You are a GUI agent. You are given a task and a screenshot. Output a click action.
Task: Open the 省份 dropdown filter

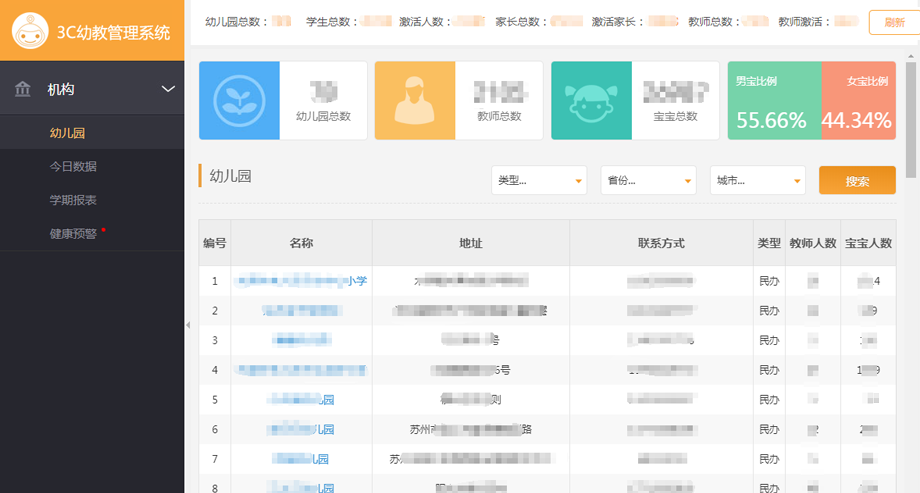click(648, 181)
